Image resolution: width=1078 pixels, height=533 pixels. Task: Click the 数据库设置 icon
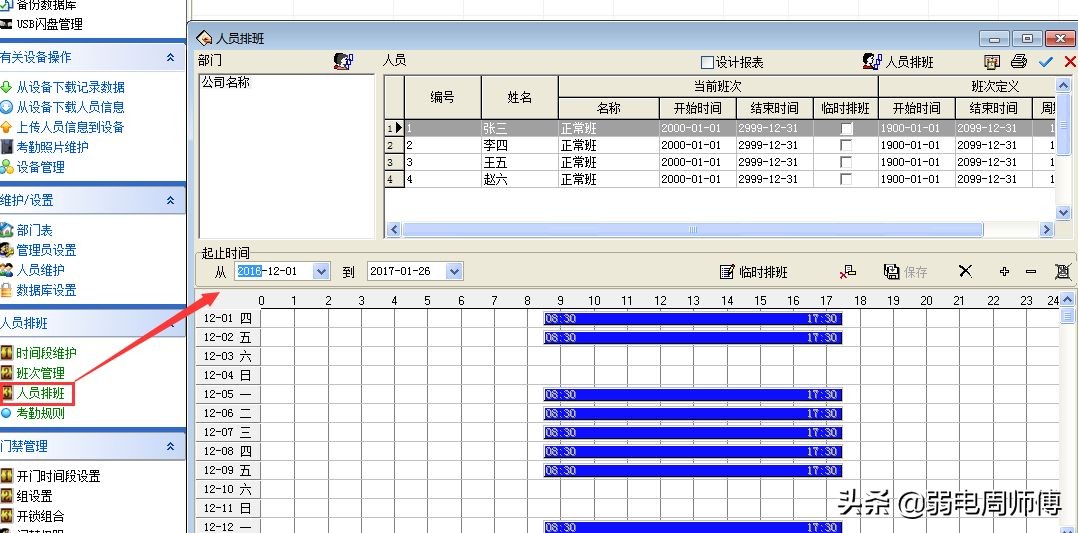pyautogui.click(x=6, y=290)
